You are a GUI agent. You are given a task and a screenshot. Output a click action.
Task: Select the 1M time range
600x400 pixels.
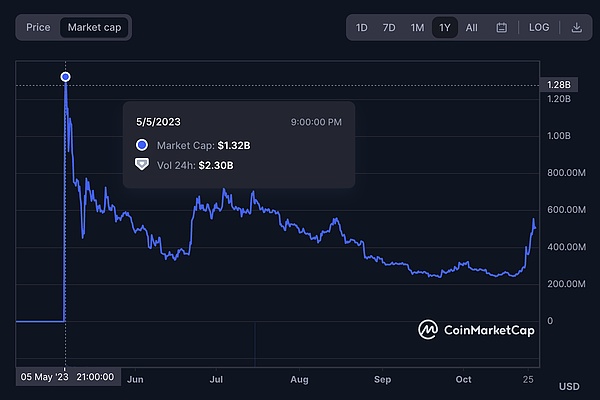click(417, 28)
